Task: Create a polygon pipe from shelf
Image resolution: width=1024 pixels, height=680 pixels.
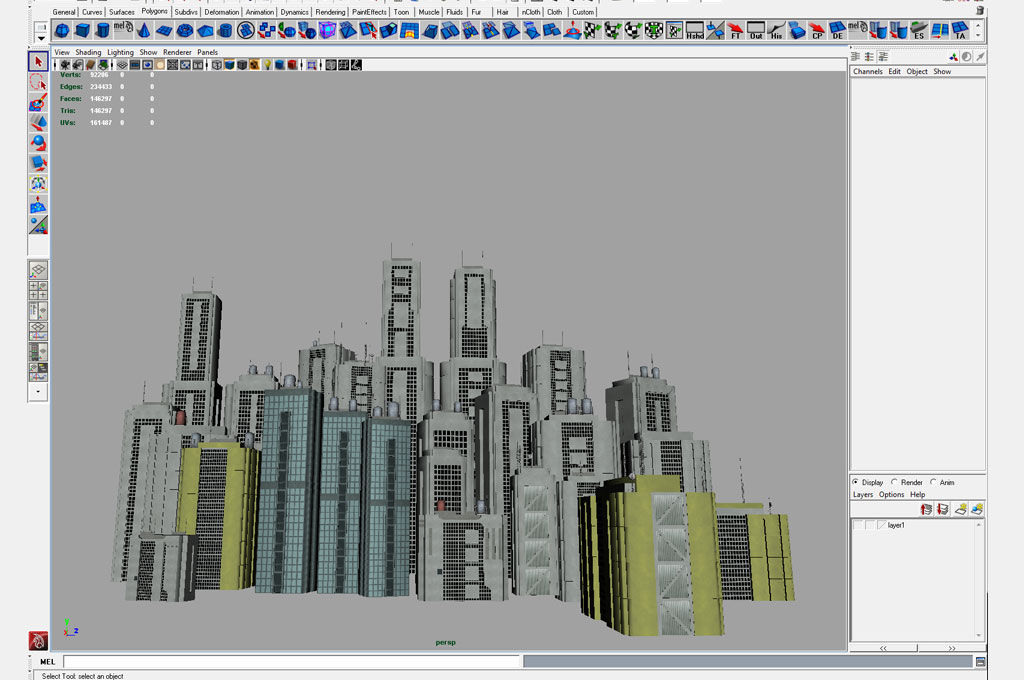Action: pyautogui.click(x=225, y=30)
